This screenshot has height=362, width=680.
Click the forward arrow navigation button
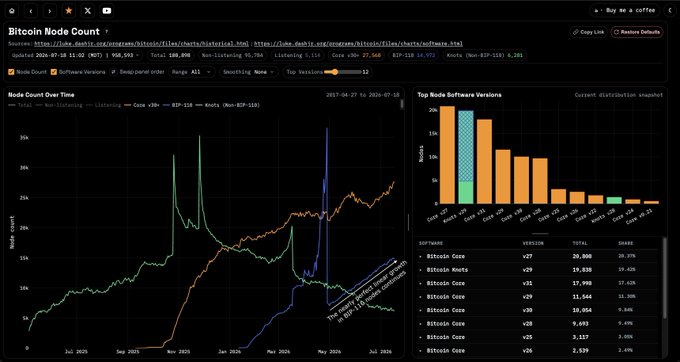tap(50, 11)
